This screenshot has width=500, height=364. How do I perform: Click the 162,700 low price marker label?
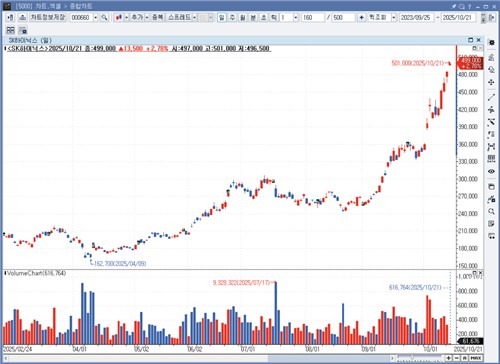pyautogui.click(x=120, y=264)
